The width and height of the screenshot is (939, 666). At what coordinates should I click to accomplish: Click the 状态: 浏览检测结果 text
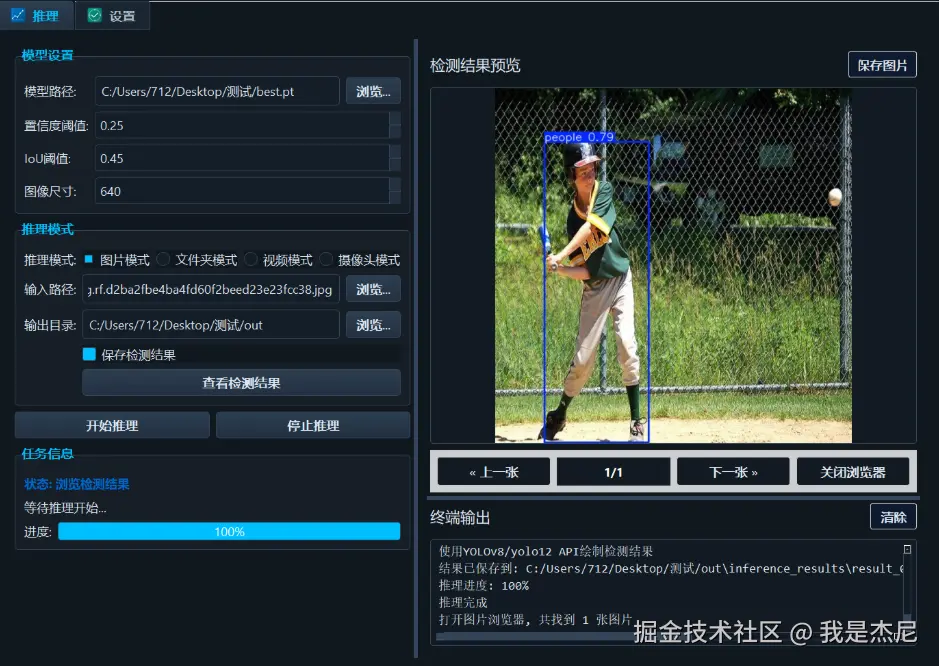point(77,484)
